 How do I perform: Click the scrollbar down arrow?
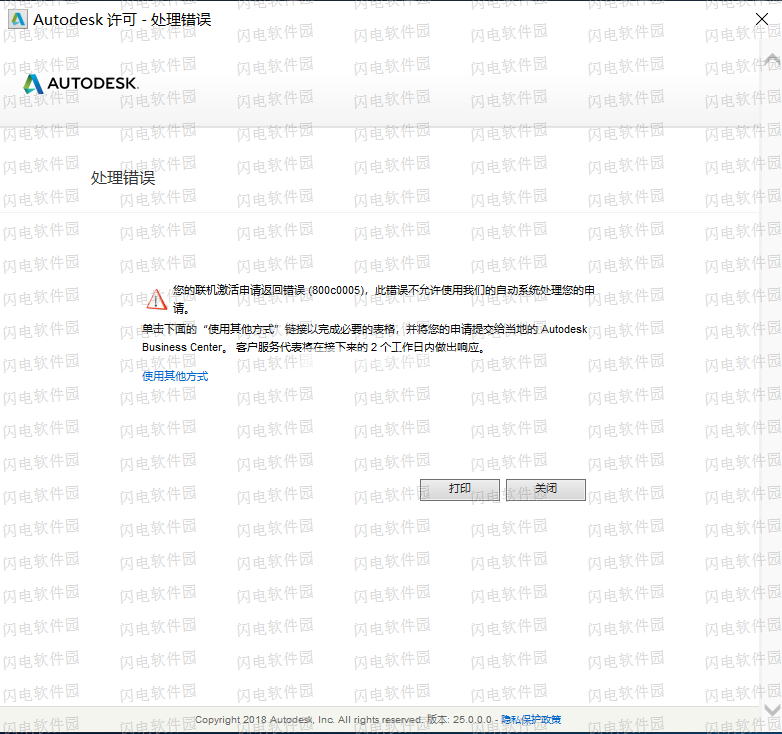pos(772,710)
